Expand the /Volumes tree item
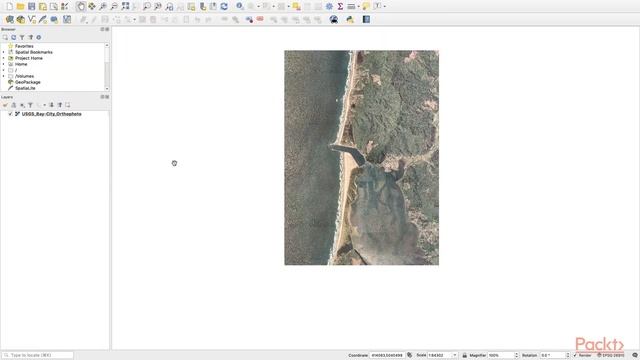640x360 pixels. tap(4, 76)
